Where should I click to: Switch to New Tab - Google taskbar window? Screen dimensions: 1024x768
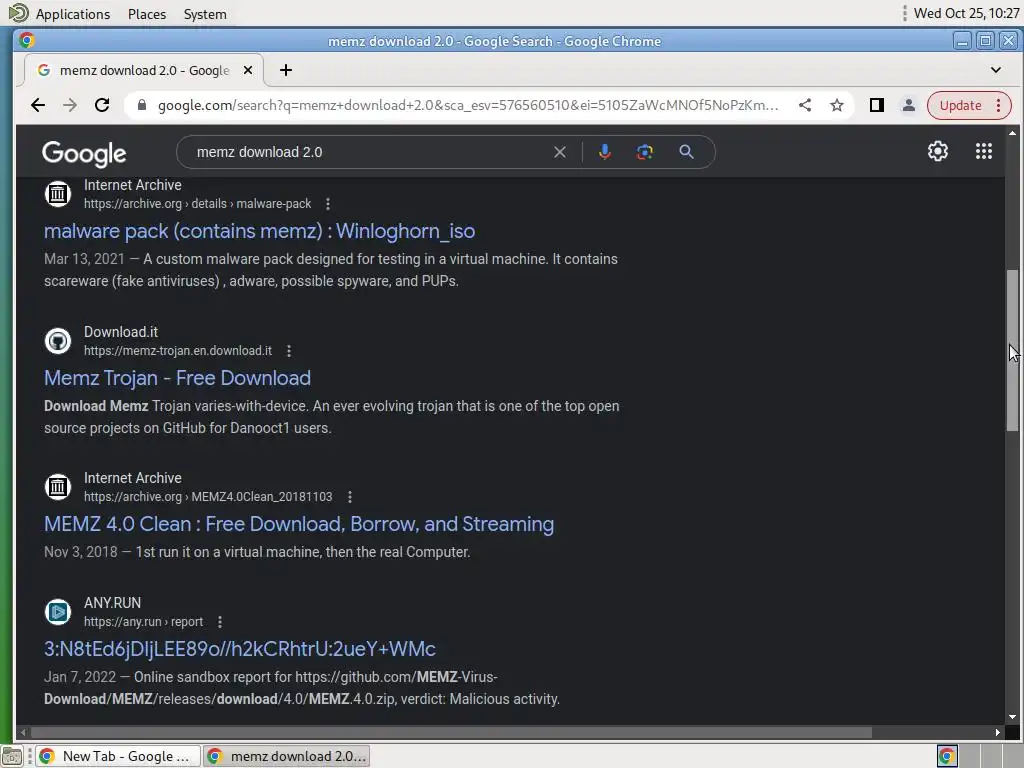pyautogui.click(x=118, y=756)
